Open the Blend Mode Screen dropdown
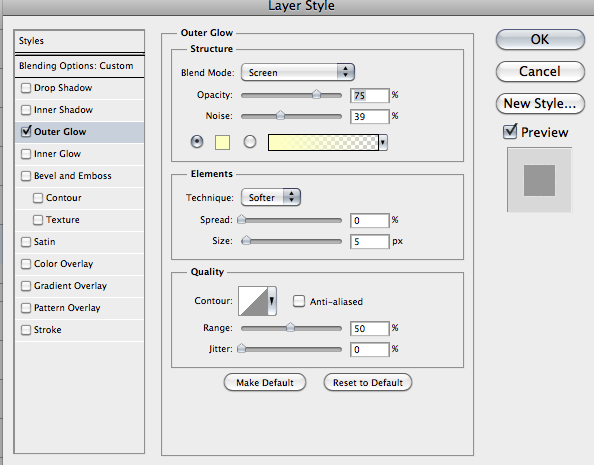The image size is (594, 465). point(298,72)
